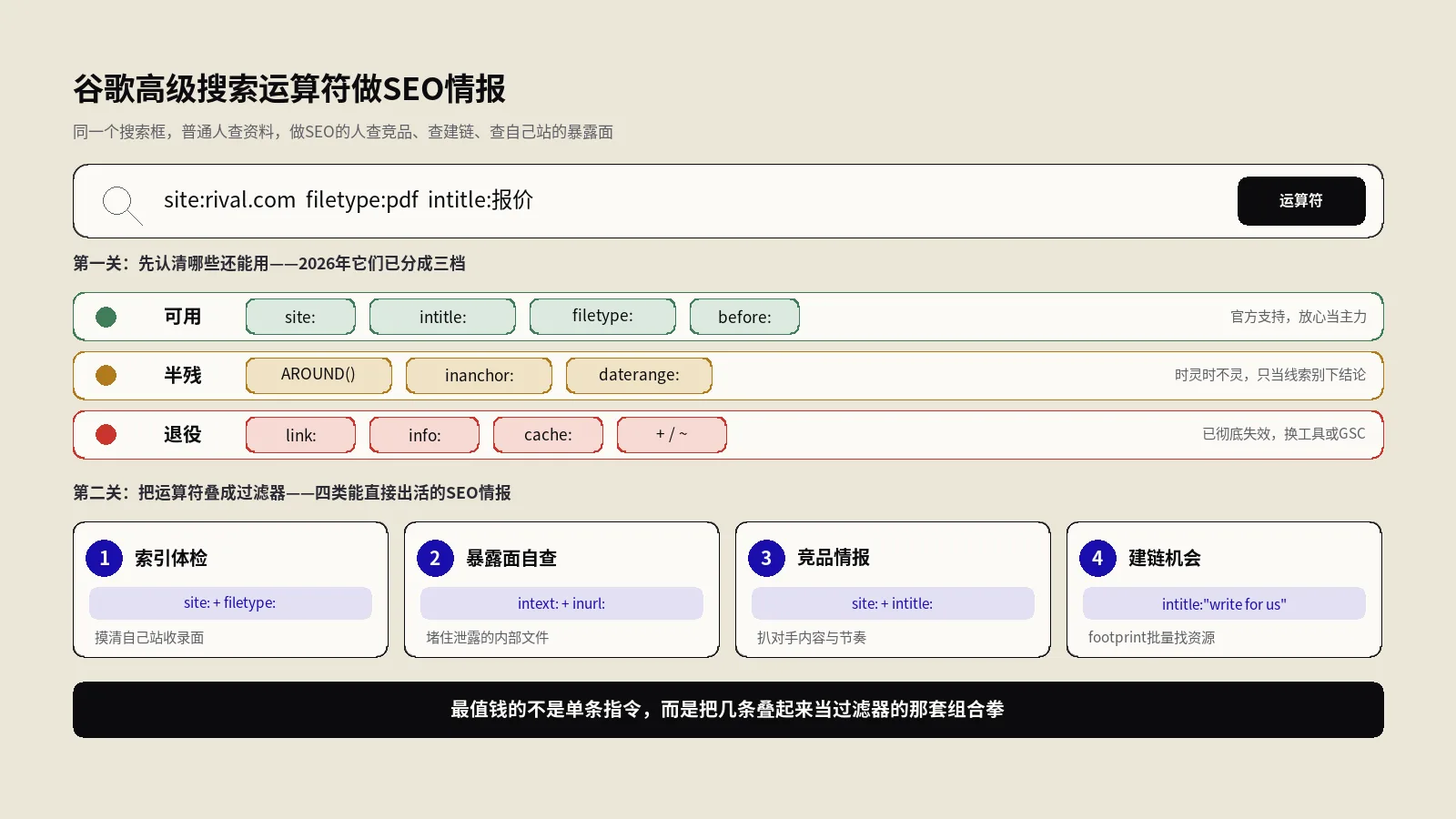
Task: Click the red dot beside 退役
Action: 106,435
